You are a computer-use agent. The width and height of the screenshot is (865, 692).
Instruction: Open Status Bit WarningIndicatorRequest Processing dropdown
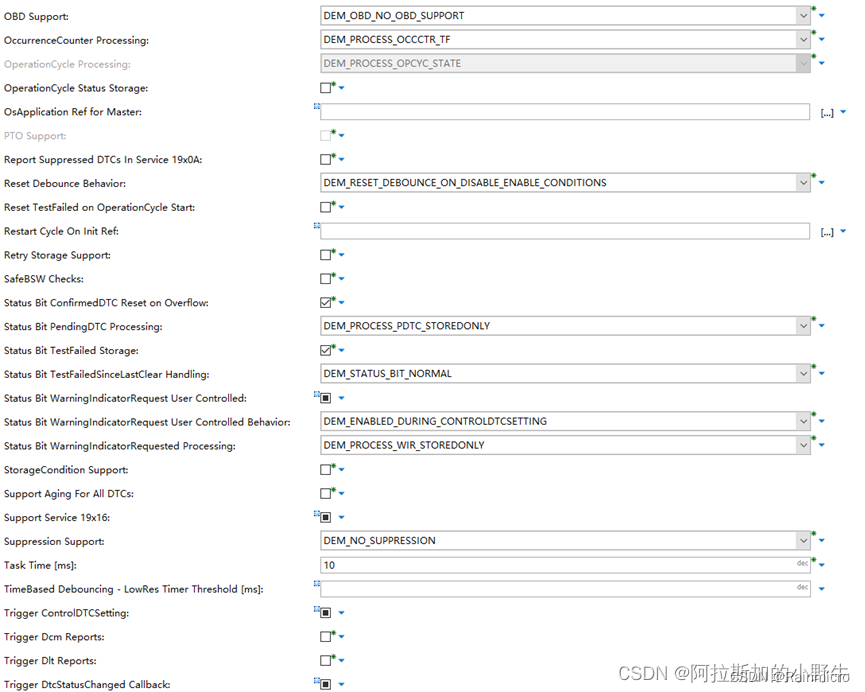pyautogui.click(x=805, y=445)
